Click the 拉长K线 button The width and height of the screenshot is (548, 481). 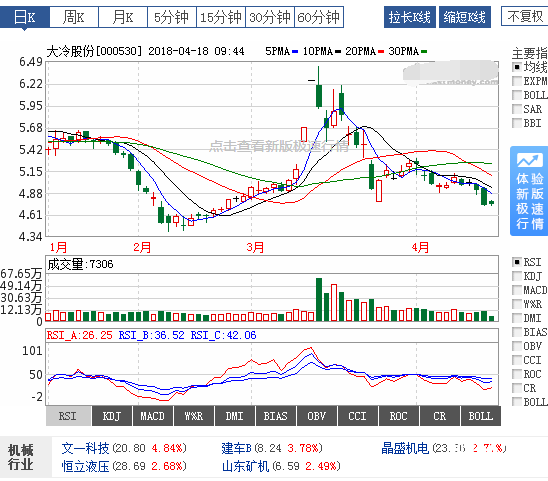tap(410, 17)
